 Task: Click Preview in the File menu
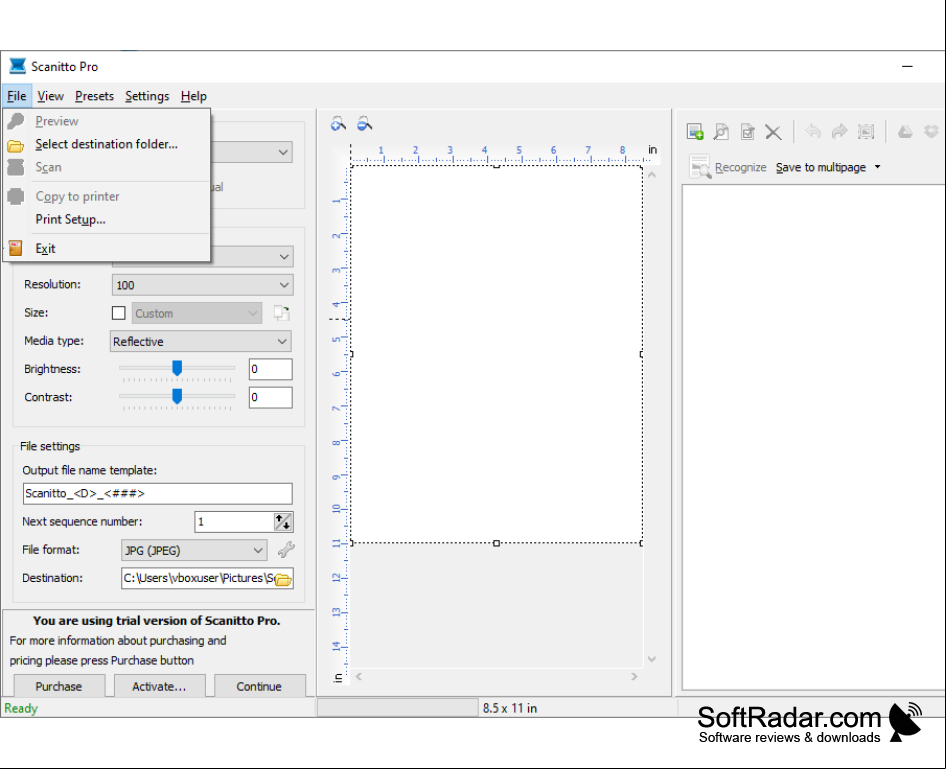pyautogui.click(x=107, y=121)
